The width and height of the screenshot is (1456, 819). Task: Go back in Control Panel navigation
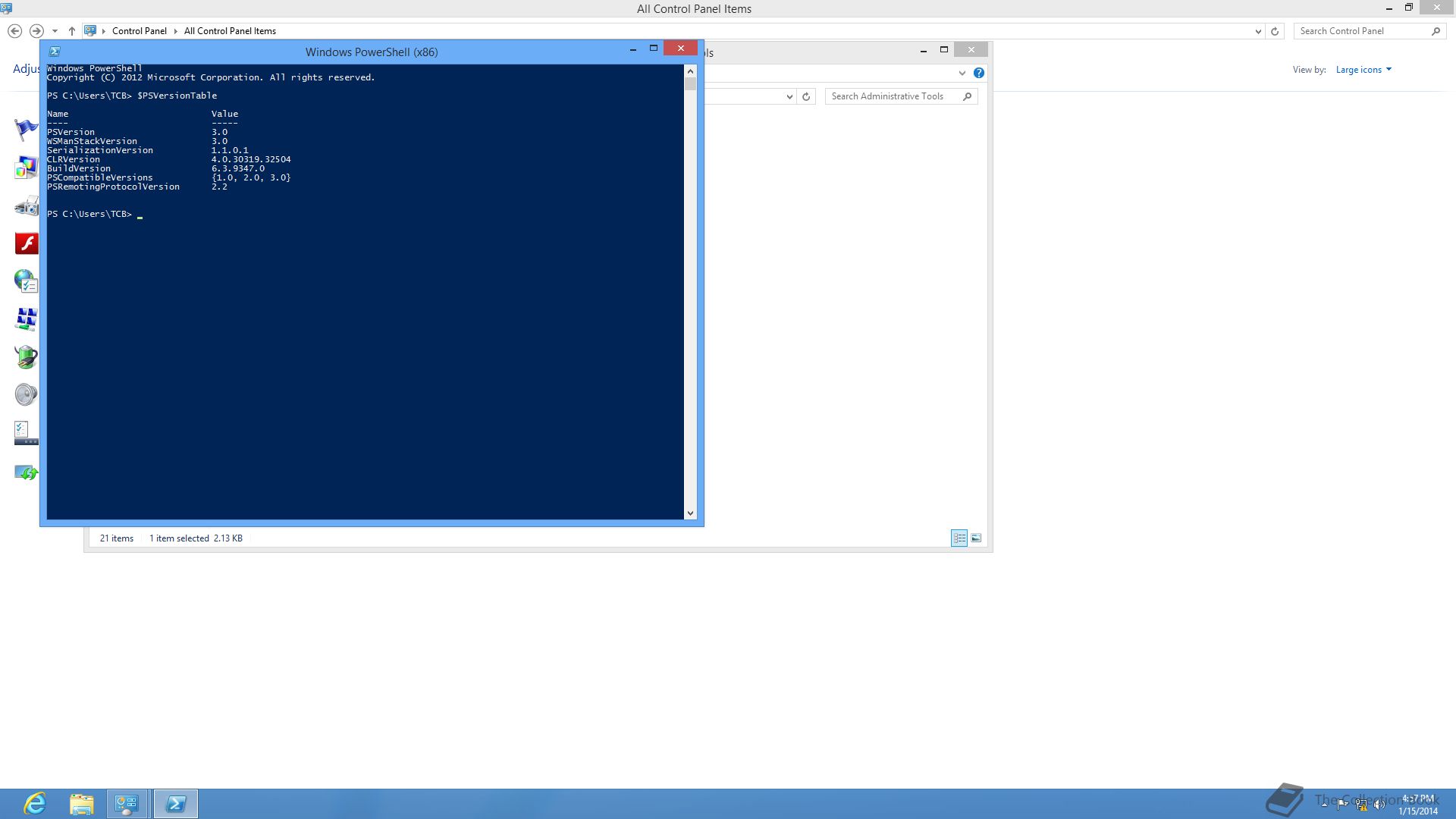(14, 31)
